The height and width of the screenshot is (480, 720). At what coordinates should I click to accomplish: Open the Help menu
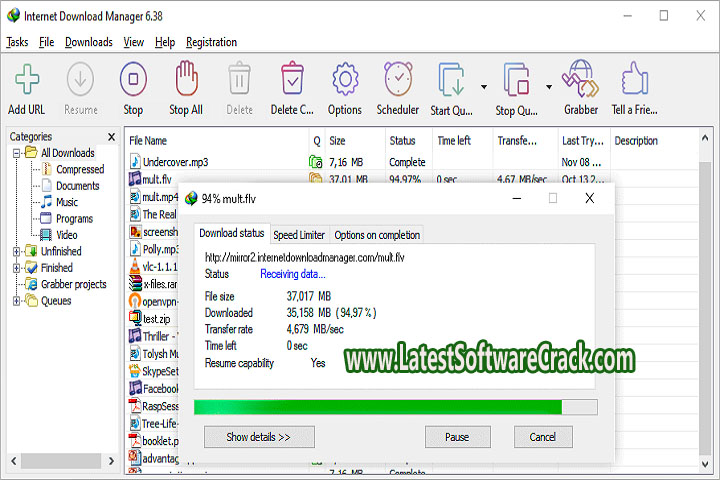165,42
